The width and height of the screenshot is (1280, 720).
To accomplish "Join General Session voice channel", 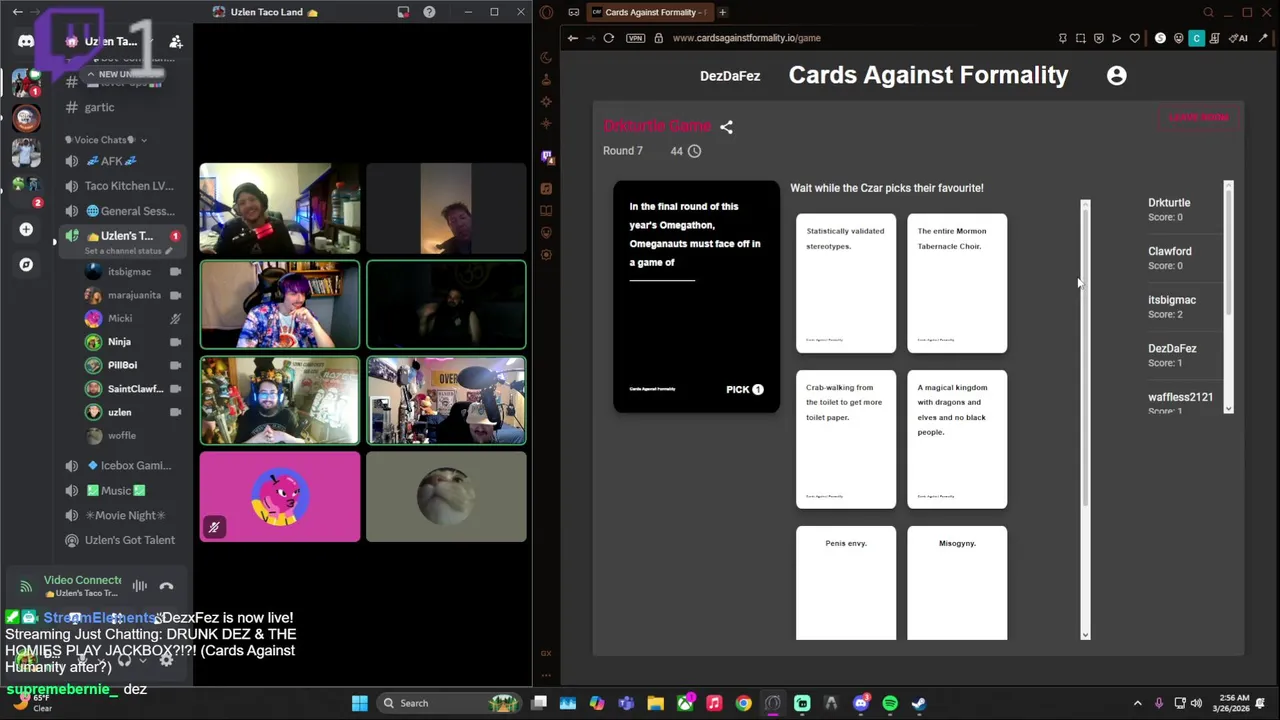I will point(122,211).
